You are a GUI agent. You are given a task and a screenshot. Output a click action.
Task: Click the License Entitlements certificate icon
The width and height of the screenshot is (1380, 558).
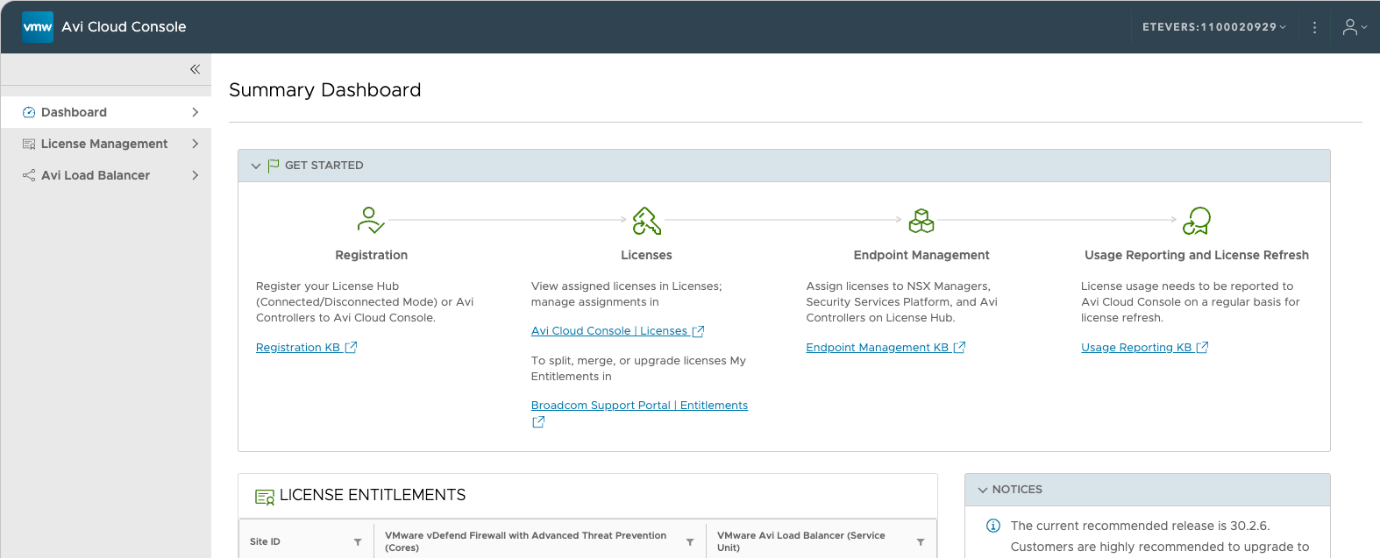coord(264,496)
